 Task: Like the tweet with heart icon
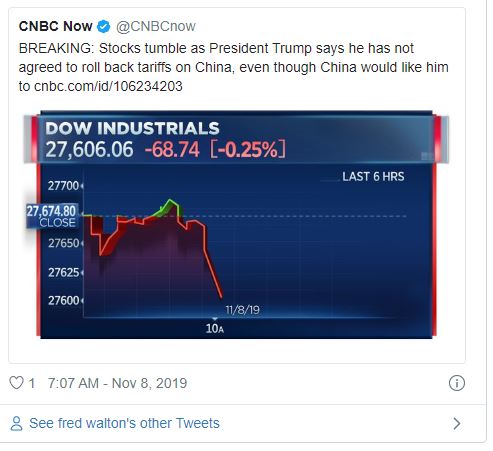click(x=16, y=383)
